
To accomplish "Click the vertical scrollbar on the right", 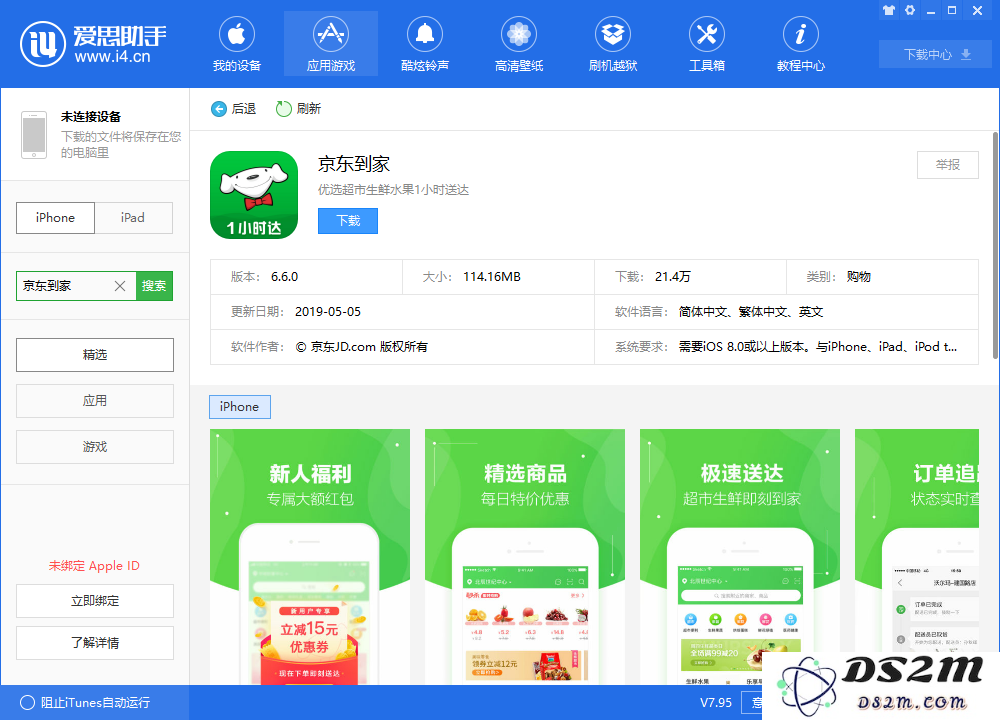I will pos(995,246).
